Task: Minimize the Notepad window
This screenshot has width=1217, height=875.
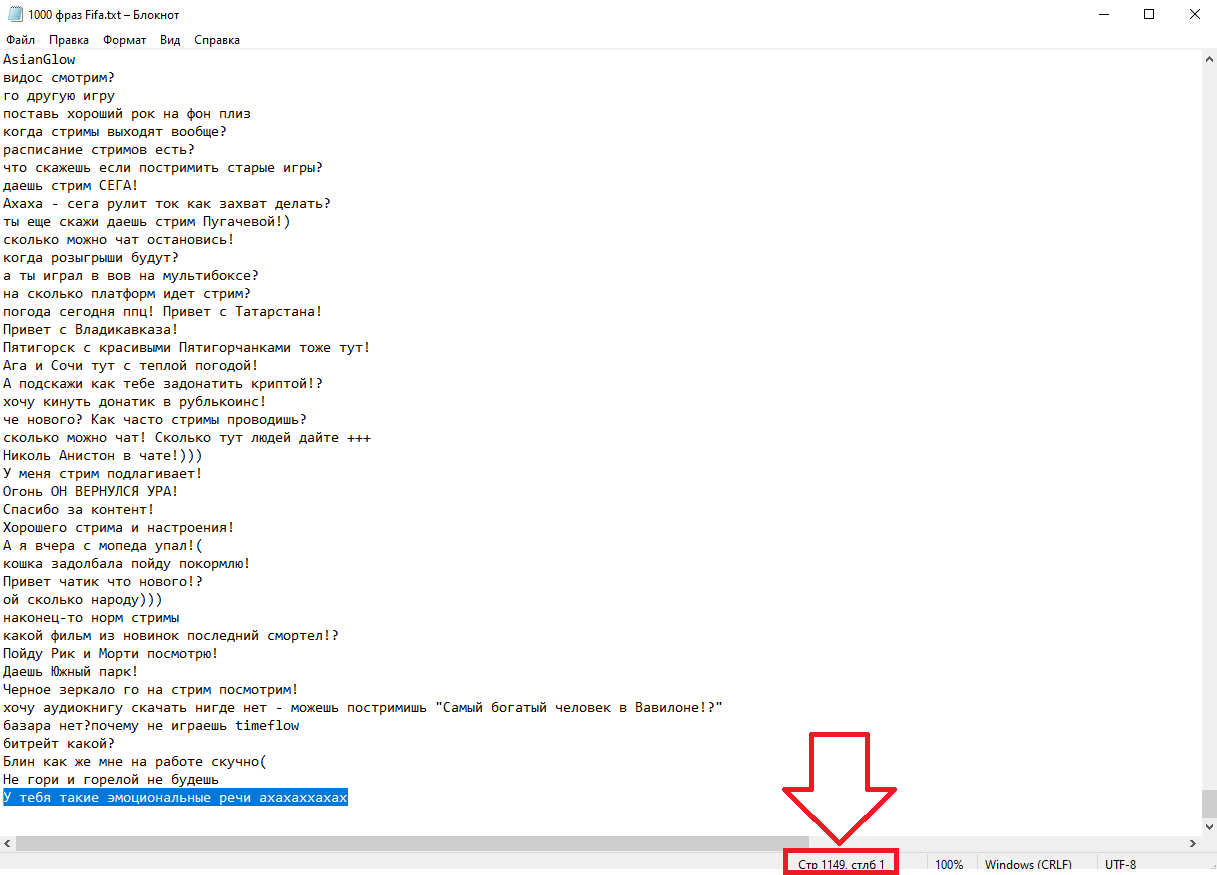Action: pos(1103,15)
